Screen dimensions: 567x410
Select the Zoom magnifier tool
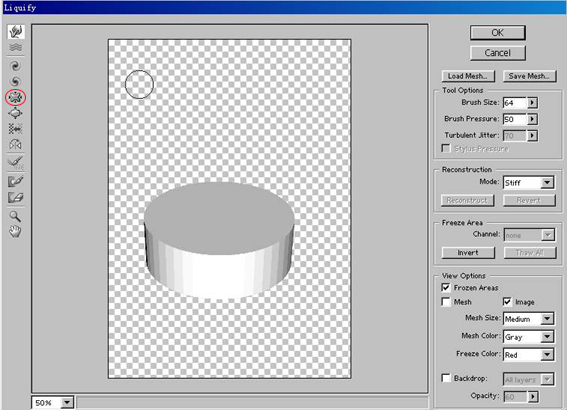pos(15,216)
